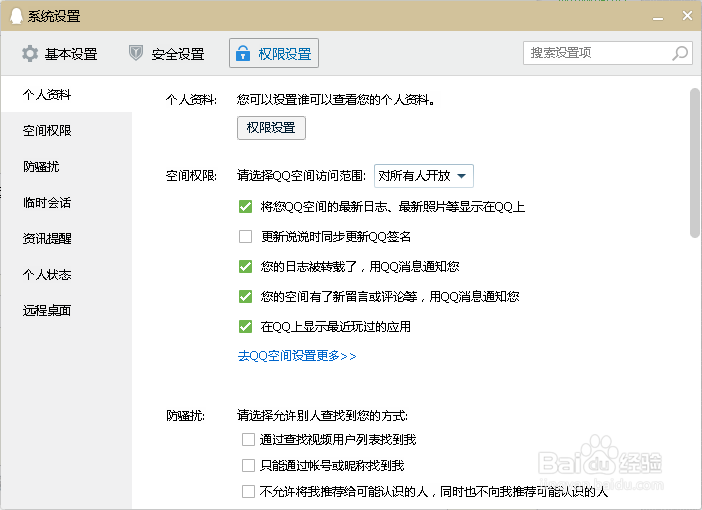Click the gear icon beside 基本设置

[x=30, y=54]
